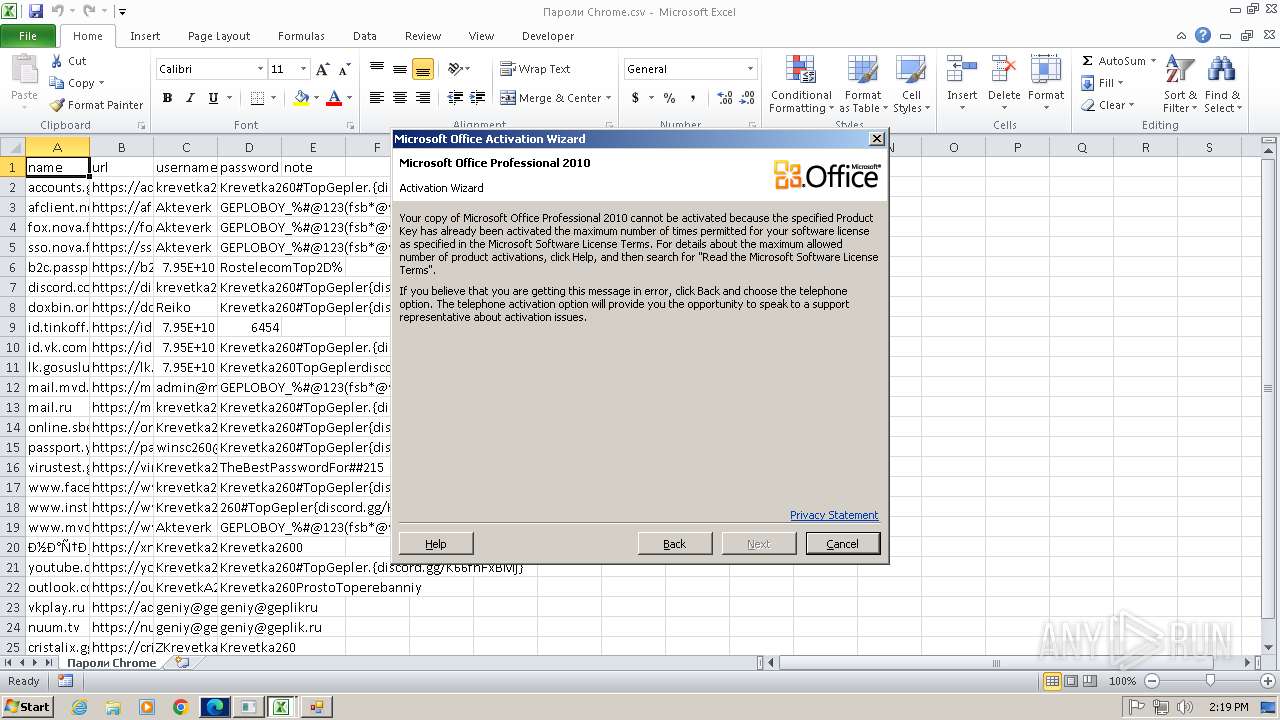Switch to Page Layout view

click(1071, 681)
